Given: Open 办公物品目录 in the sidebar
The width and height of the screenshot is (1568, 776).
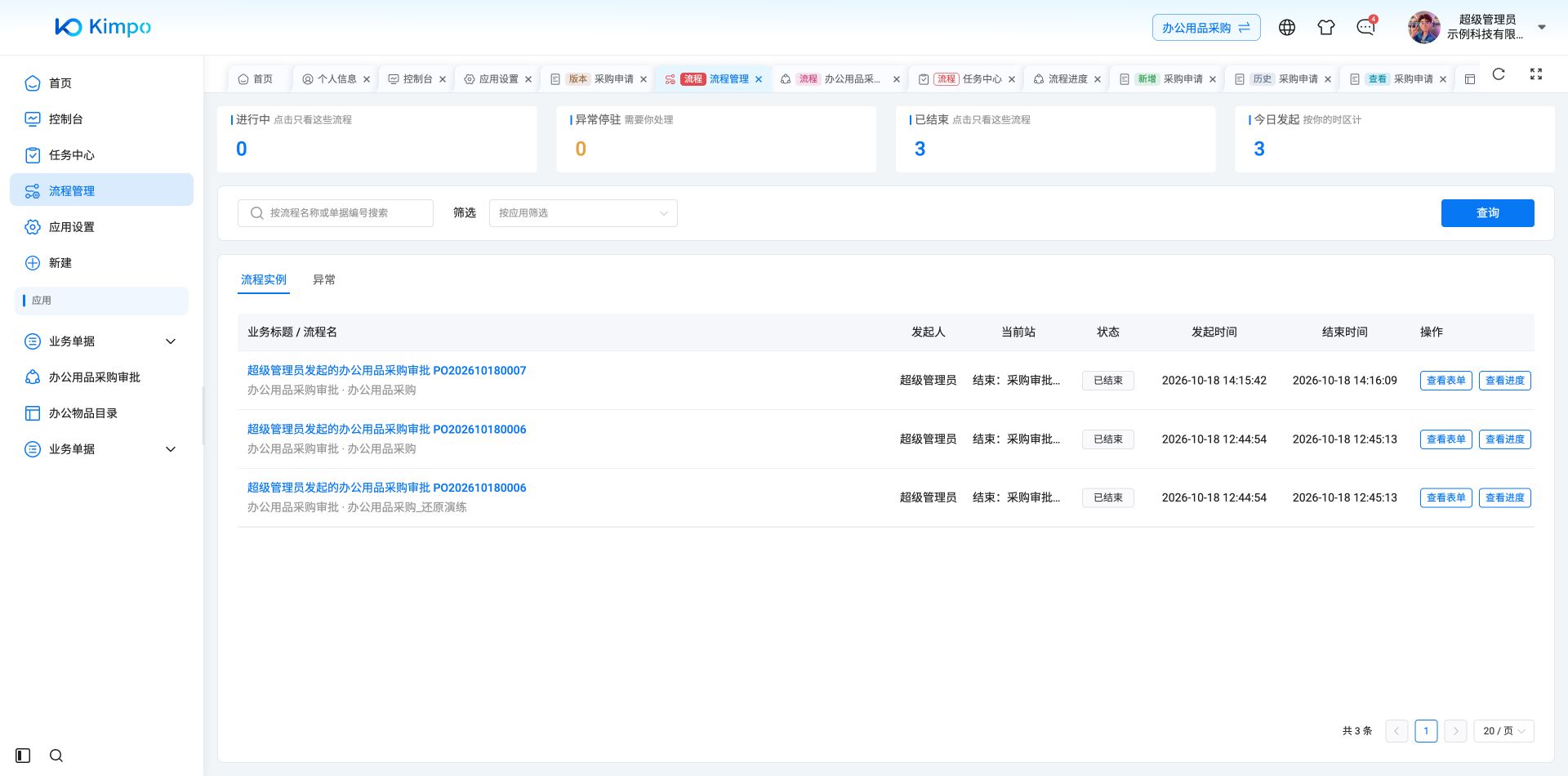Looking at the screenshot, I should click(101, 413).
